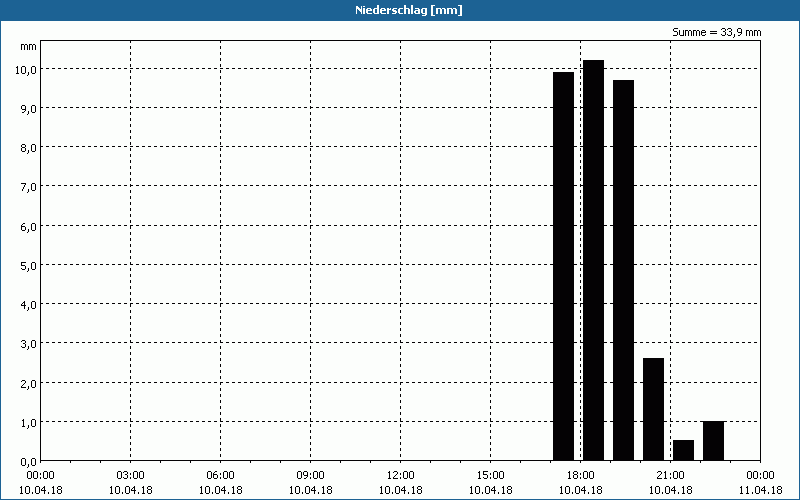Image resolution: width=800 pixels, height=500 pixels.
Task: Click the 00:00 label above 11.04.18
Action: point(760,476)
